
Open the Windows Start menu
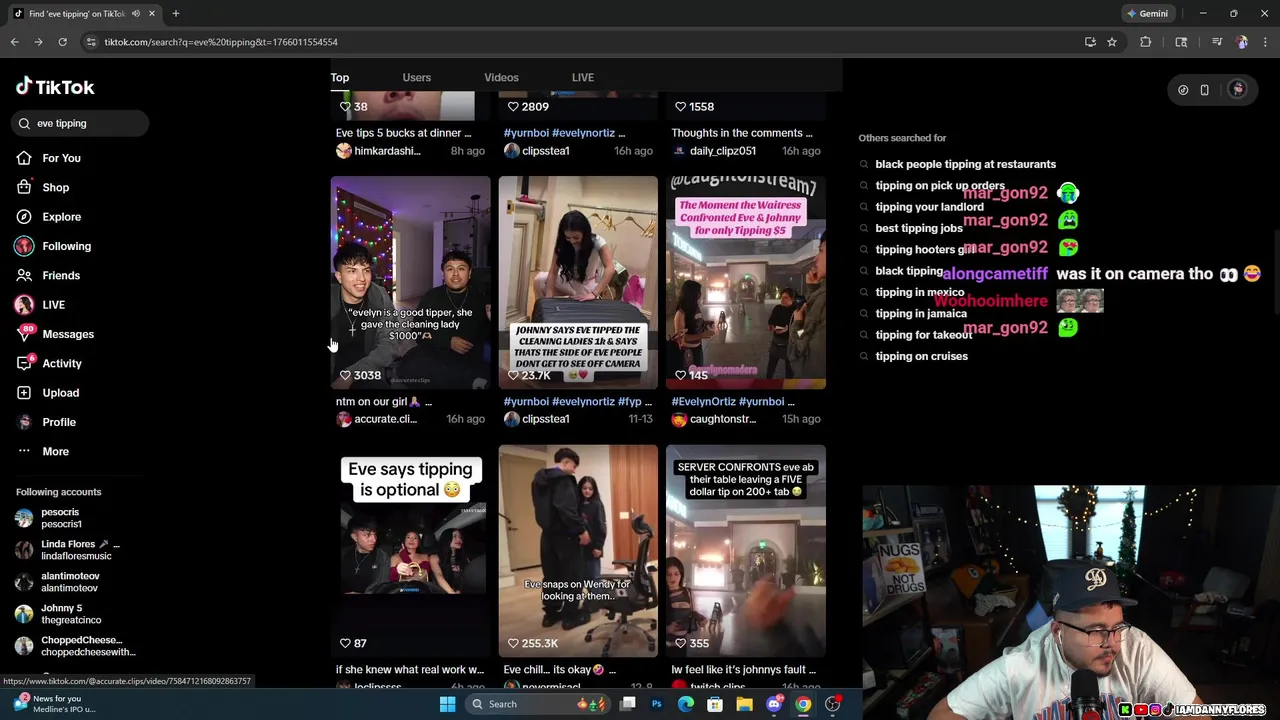448,704
